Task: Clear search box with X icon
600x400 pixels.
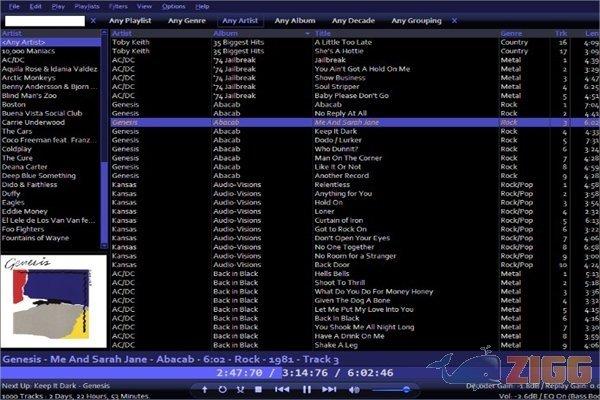Action: 93,20
